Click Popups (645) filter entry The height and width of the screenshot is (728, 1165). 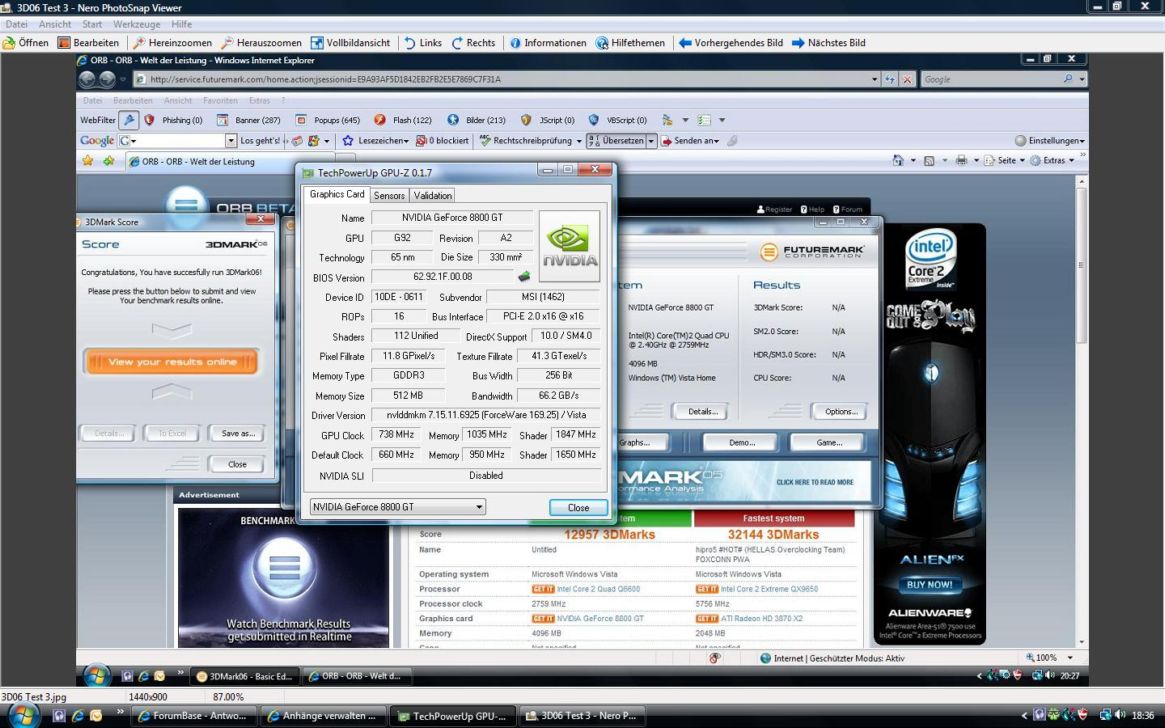328,120
